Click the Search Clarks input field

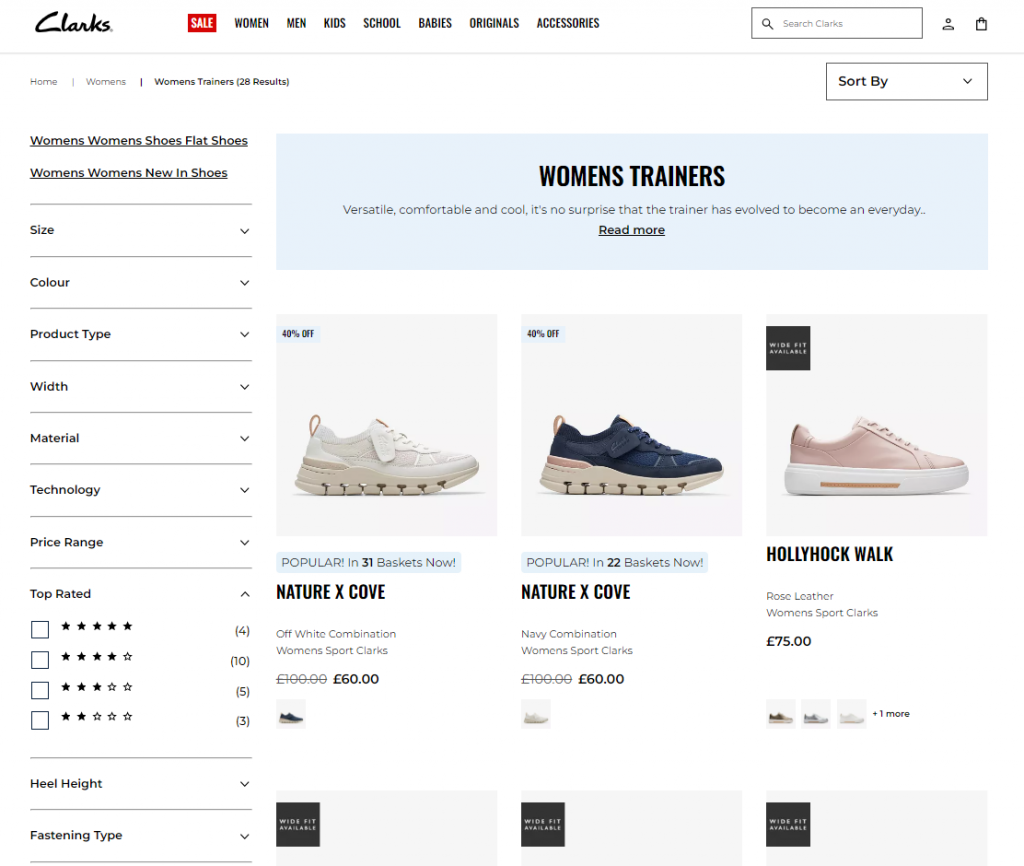pos(845,24)
